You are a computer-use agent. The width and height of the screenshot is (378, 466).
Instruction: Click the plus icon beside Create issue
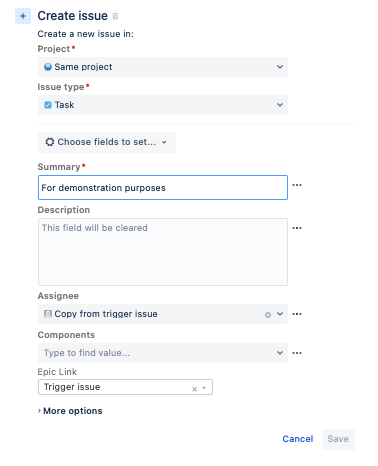(23, 16)
